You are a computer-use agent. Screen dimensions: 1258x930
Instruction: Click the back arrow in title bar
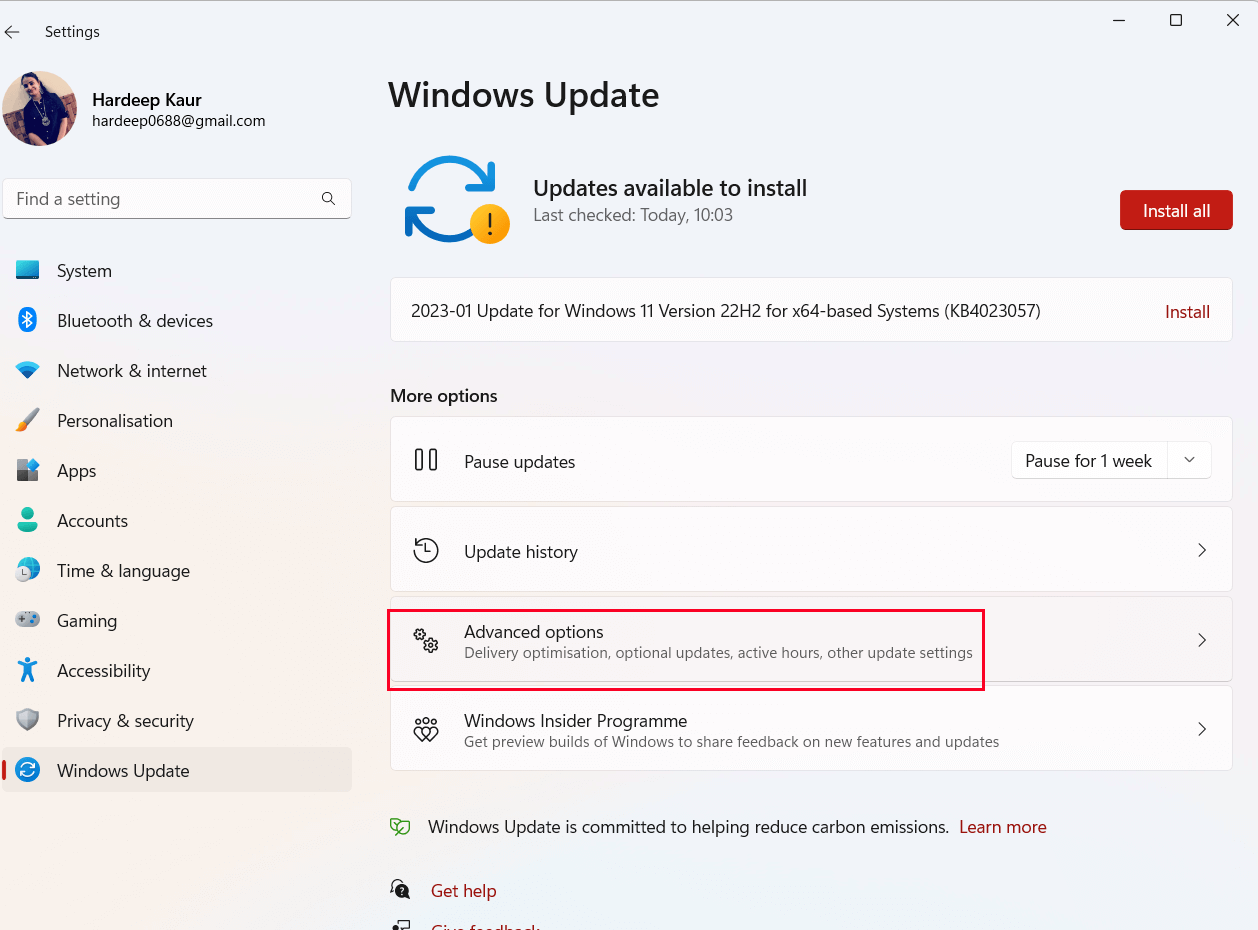pos(12,32)
